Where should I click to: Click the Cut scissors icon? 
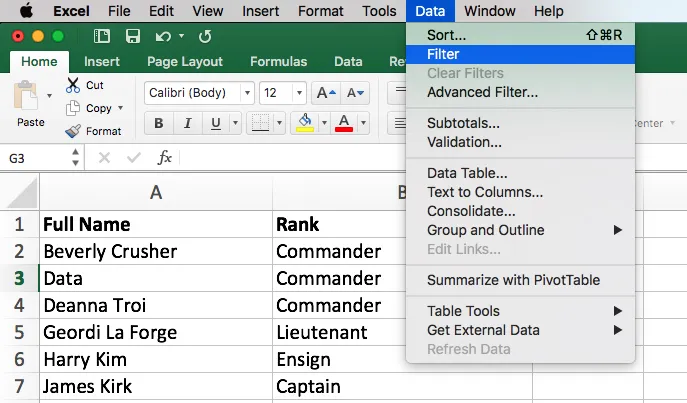73,85
